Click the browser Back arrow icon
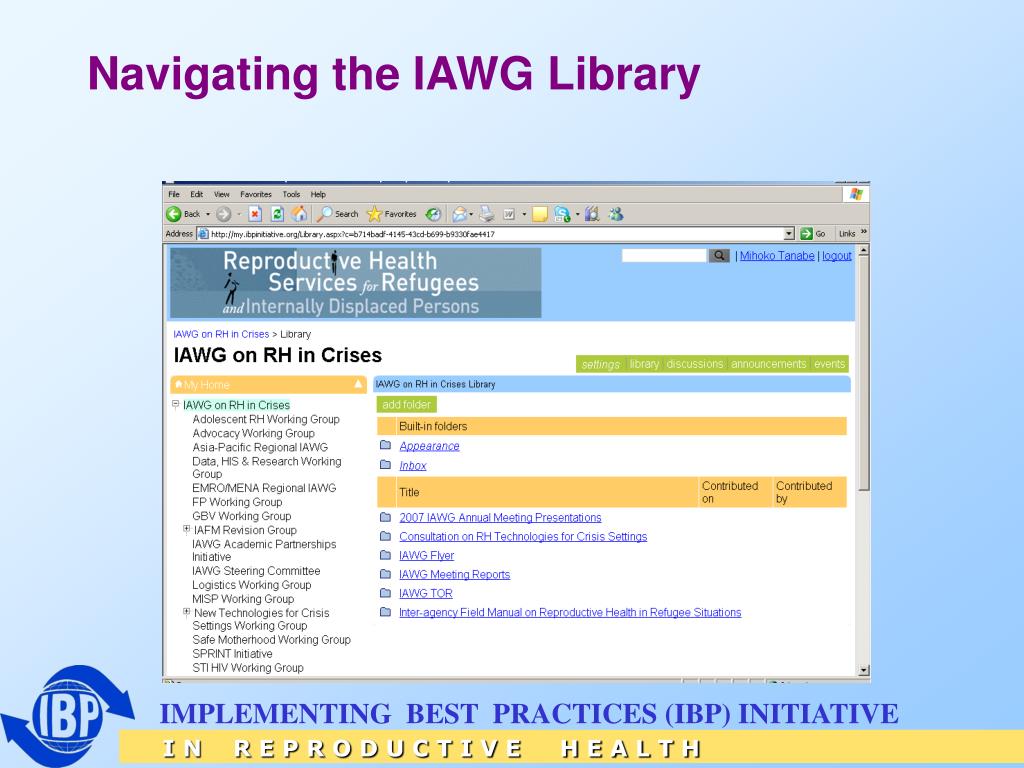The width and height of the screenshot is (1024, 768). [x=174, y=214]
